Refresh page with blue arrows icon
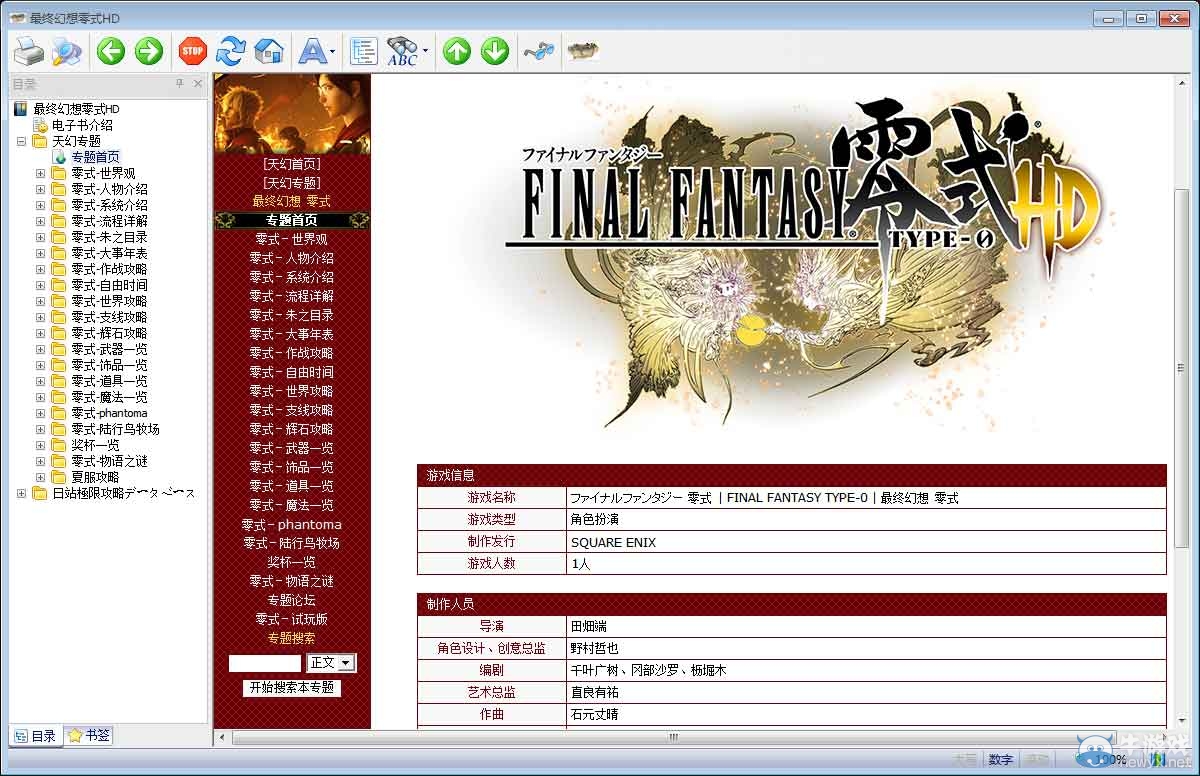 [231, 50]
